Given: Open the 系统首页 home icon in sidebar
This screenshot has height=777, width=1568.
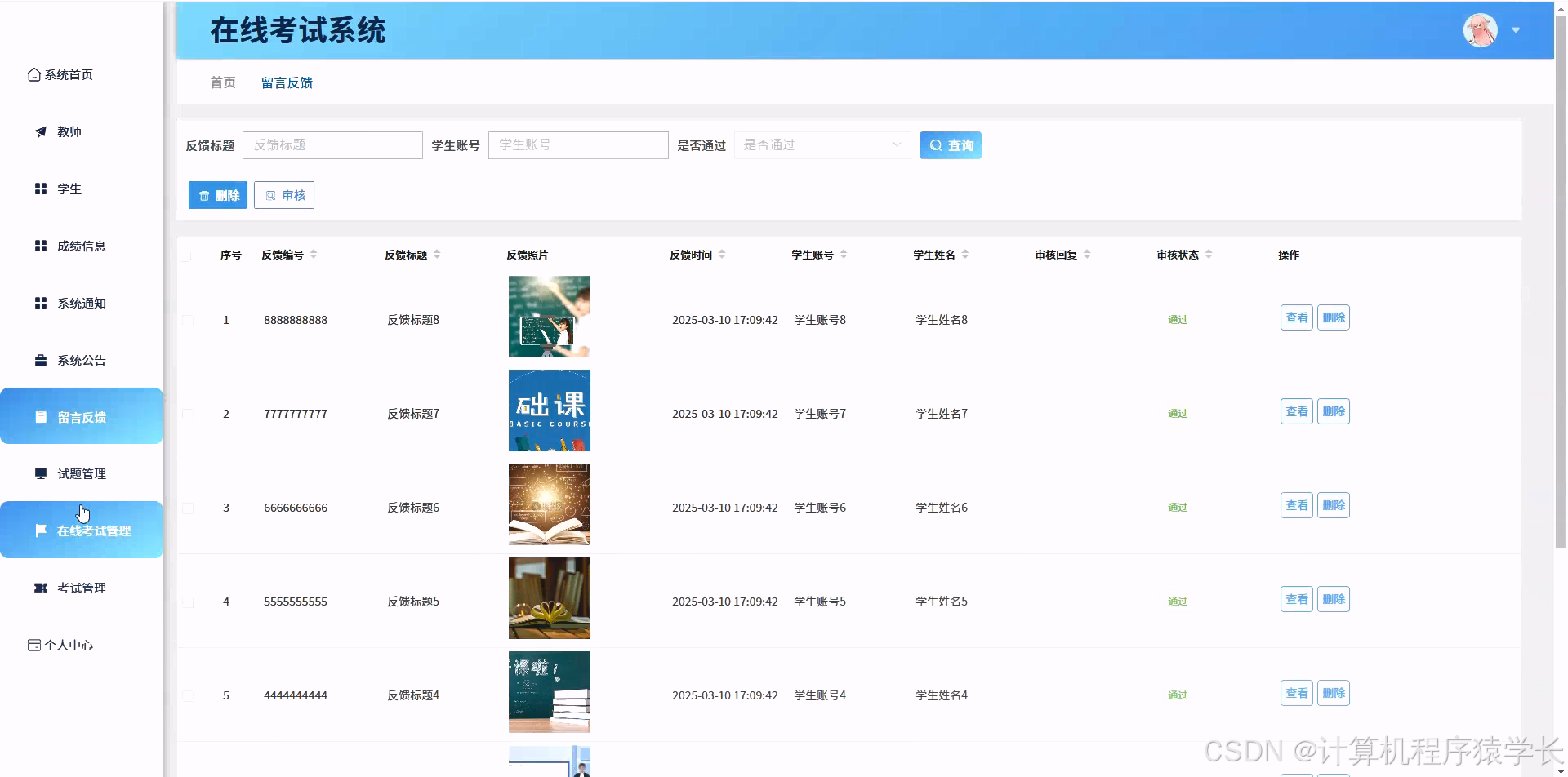Looking at the screenshot, I should click(33, 74).
